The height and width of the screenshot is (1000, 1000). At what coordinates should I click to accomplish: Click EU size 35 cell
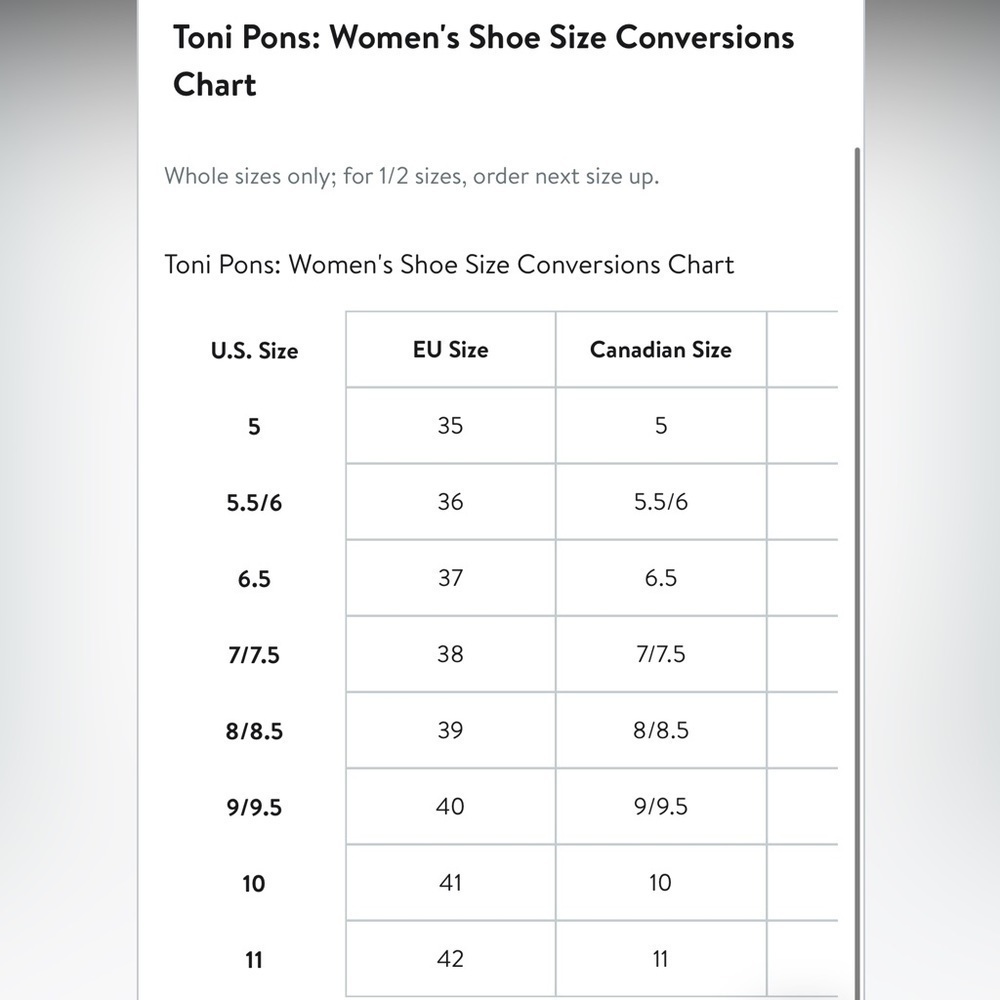[x=450, y=425]
